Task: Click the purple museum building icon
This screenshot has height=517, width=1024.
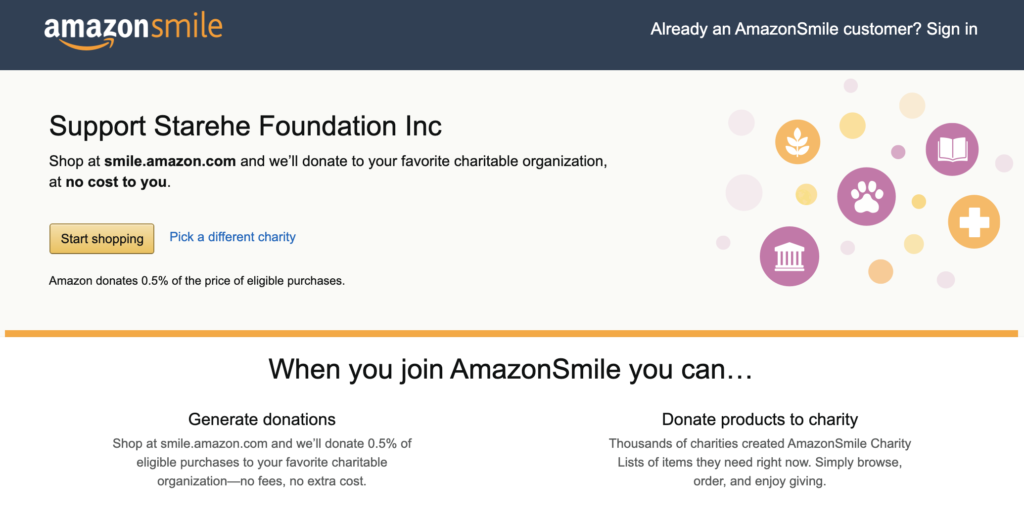Action: coord(789,255)
